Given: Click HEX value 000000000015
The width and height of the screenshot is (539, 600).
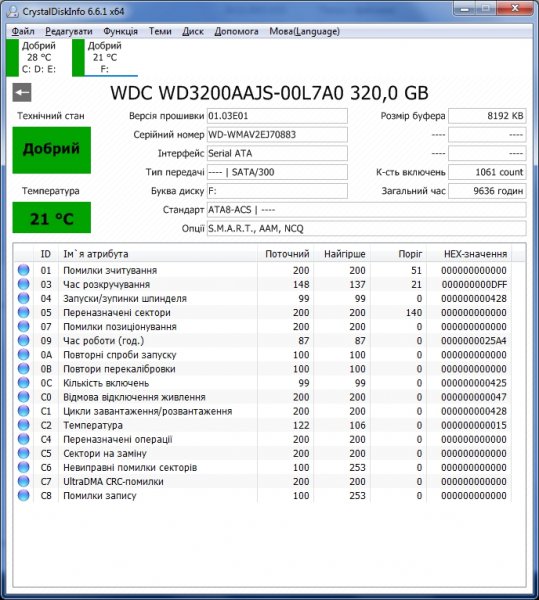Looking at the screenshot, I should tap(474, 425).
